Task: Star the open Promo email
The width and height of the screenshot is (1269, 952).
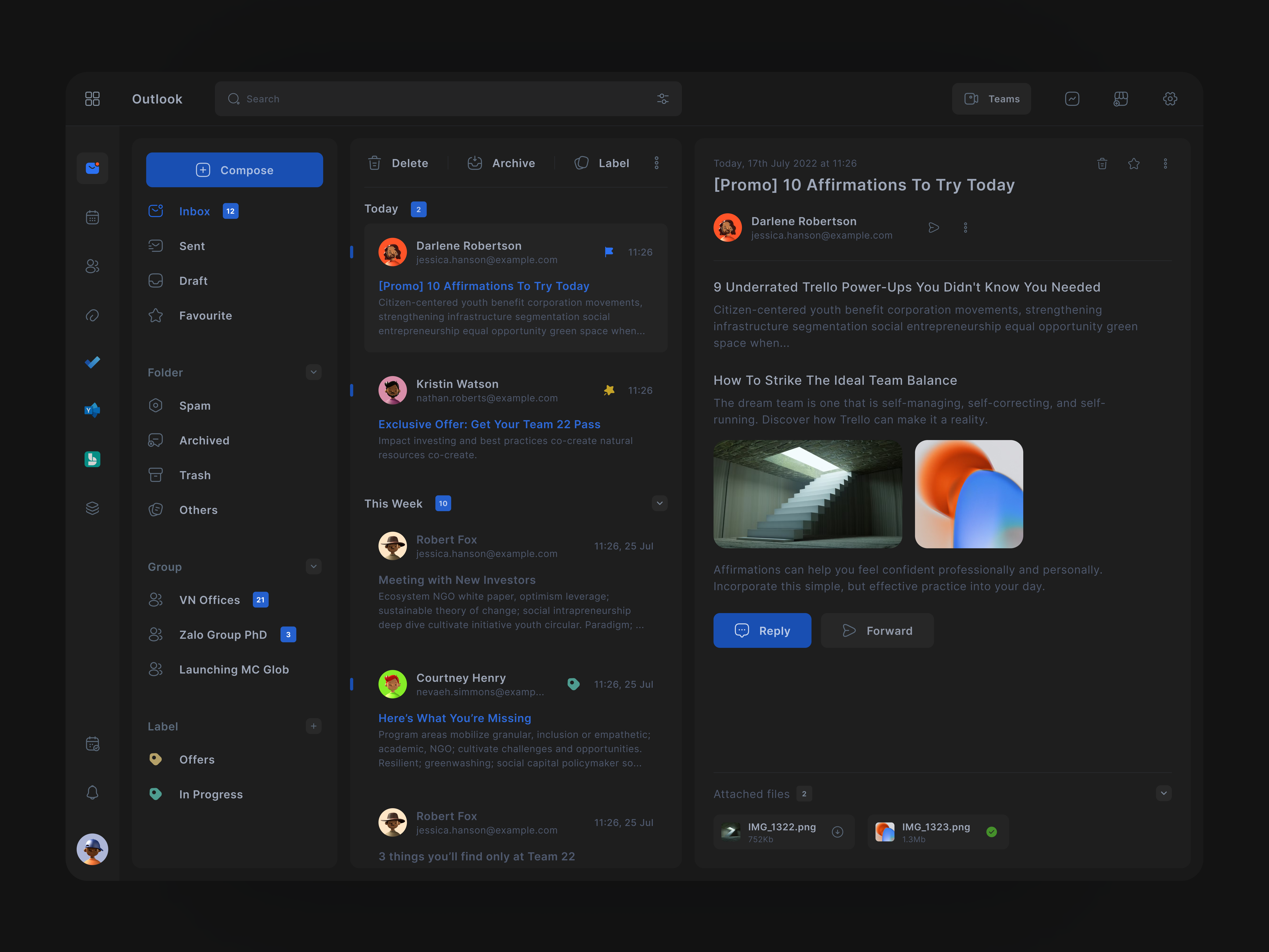Action: [x=1134, y=164]
